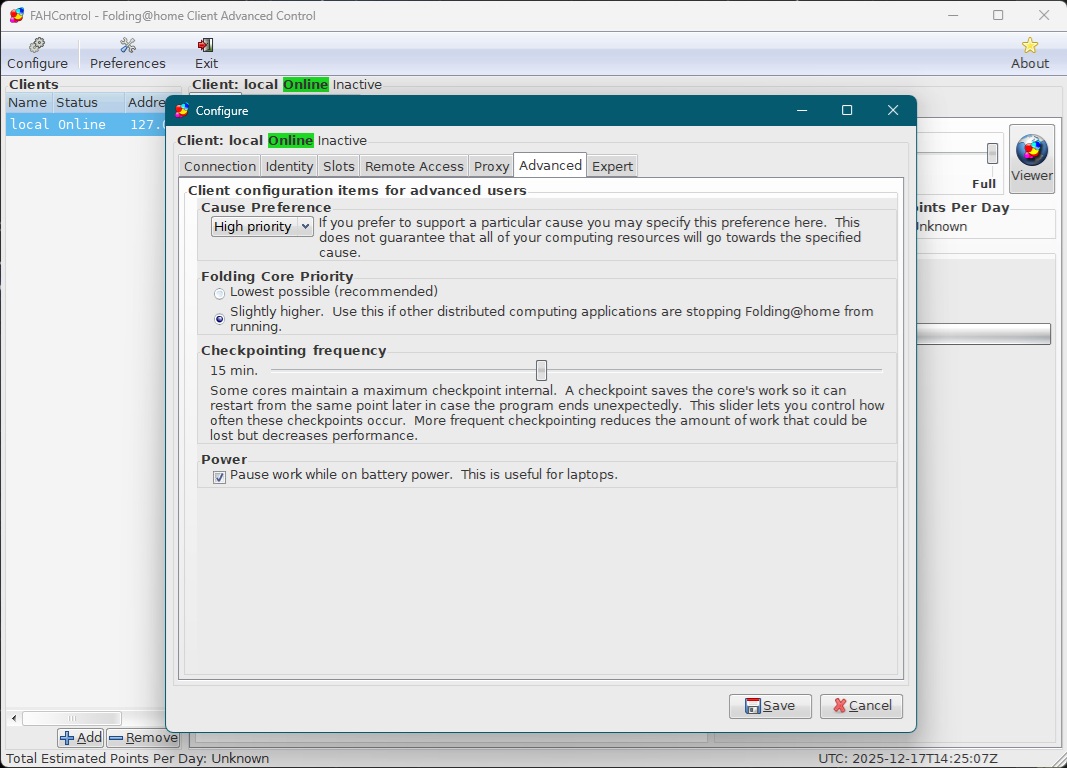Click the 15 min. checkpoint value

tap(234, 371)
